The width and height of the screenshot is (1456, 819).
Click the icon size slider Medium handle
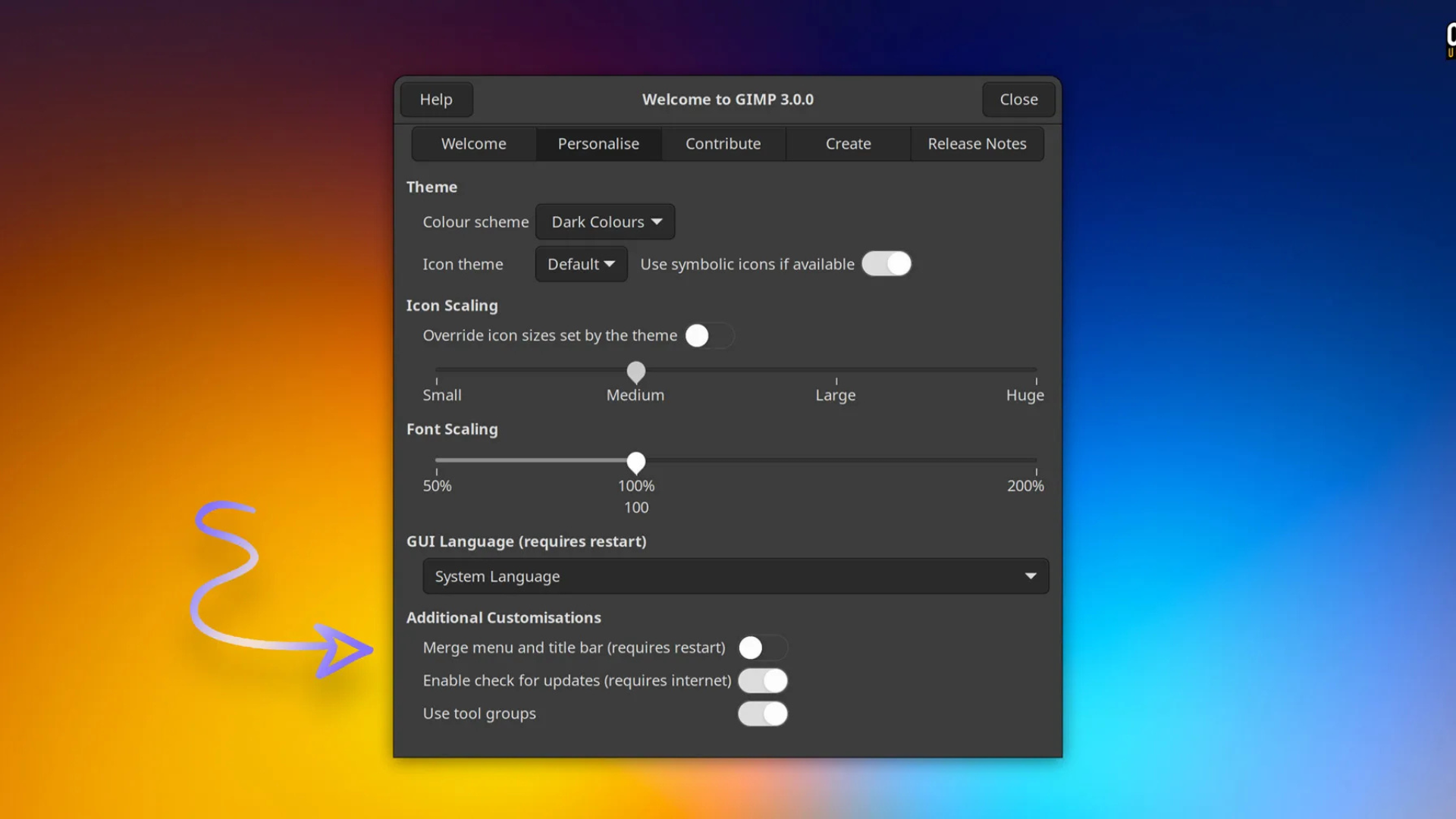click(636, 371)
